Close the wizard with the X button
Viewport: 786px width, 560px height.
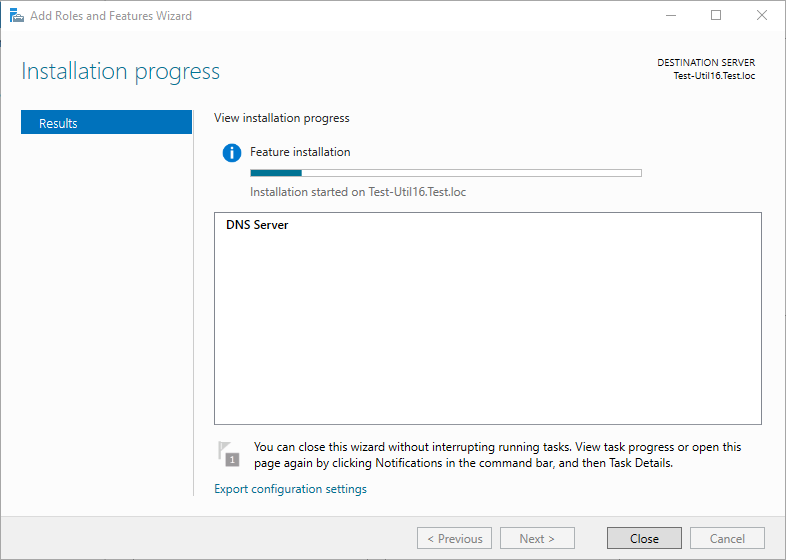761,16
